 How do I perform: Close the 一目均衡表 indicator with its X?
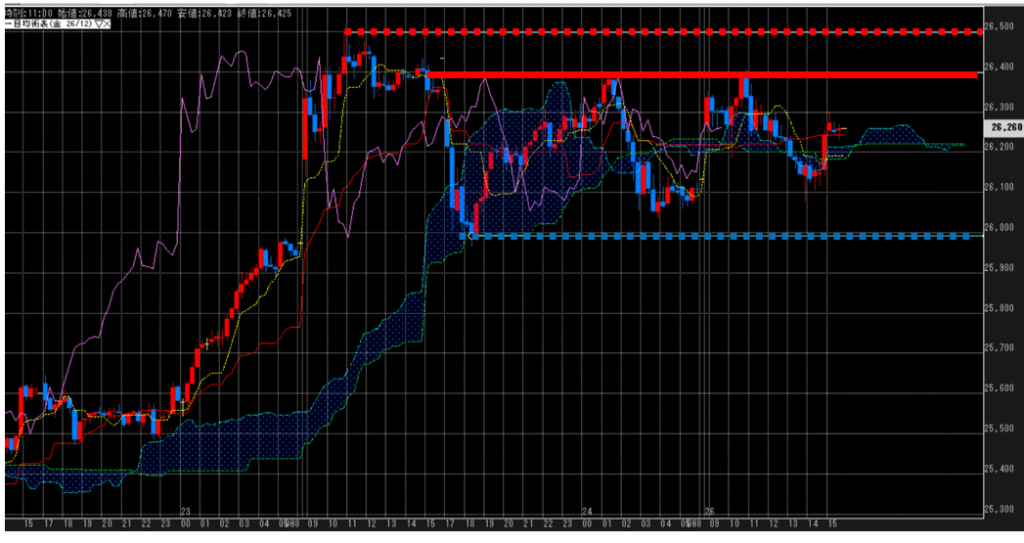105,26
